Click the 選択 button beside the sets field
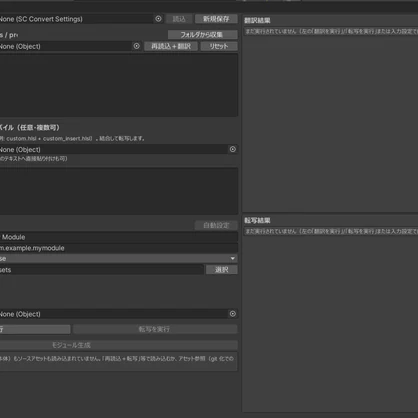The image size is (418, 418). 222,270
